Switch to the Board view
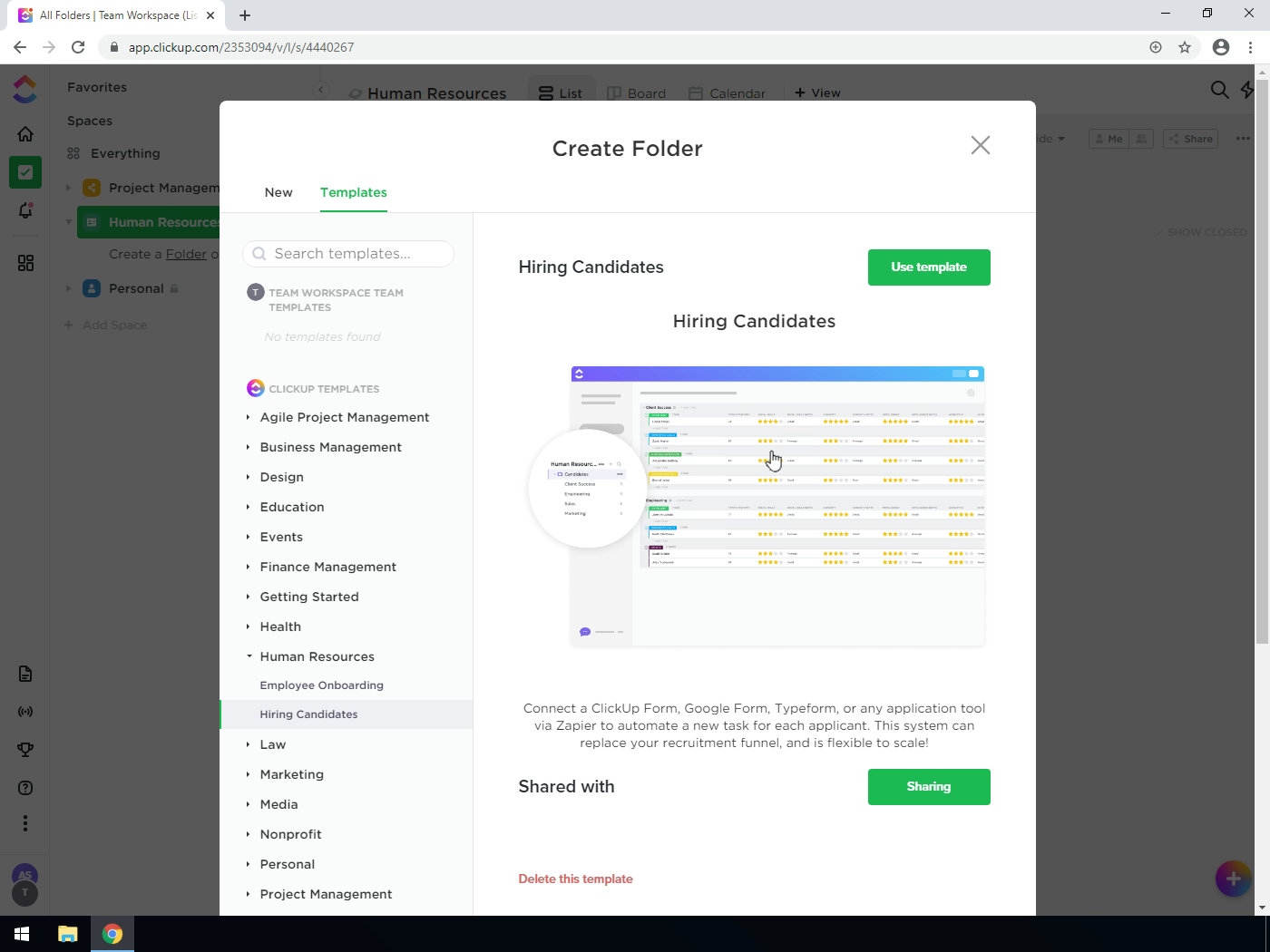 pyautogui.click(x=636, y=92)
